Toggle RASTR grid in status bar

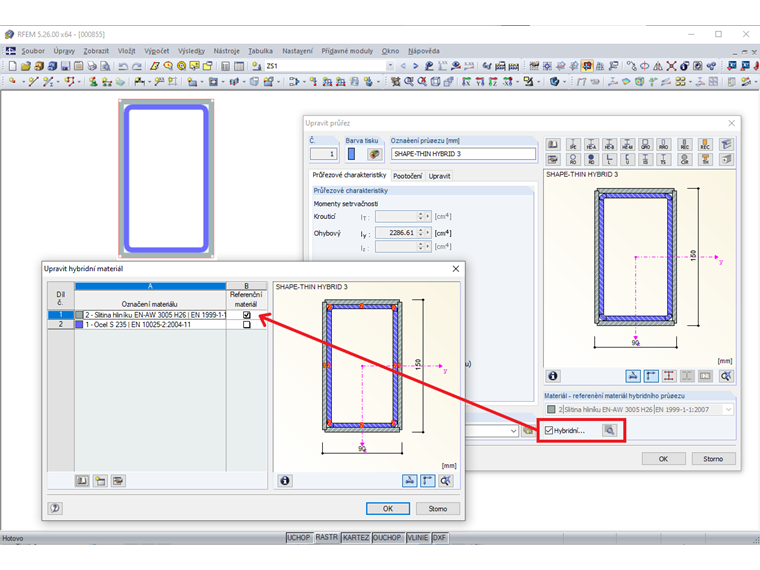click(x=327, y=538)
